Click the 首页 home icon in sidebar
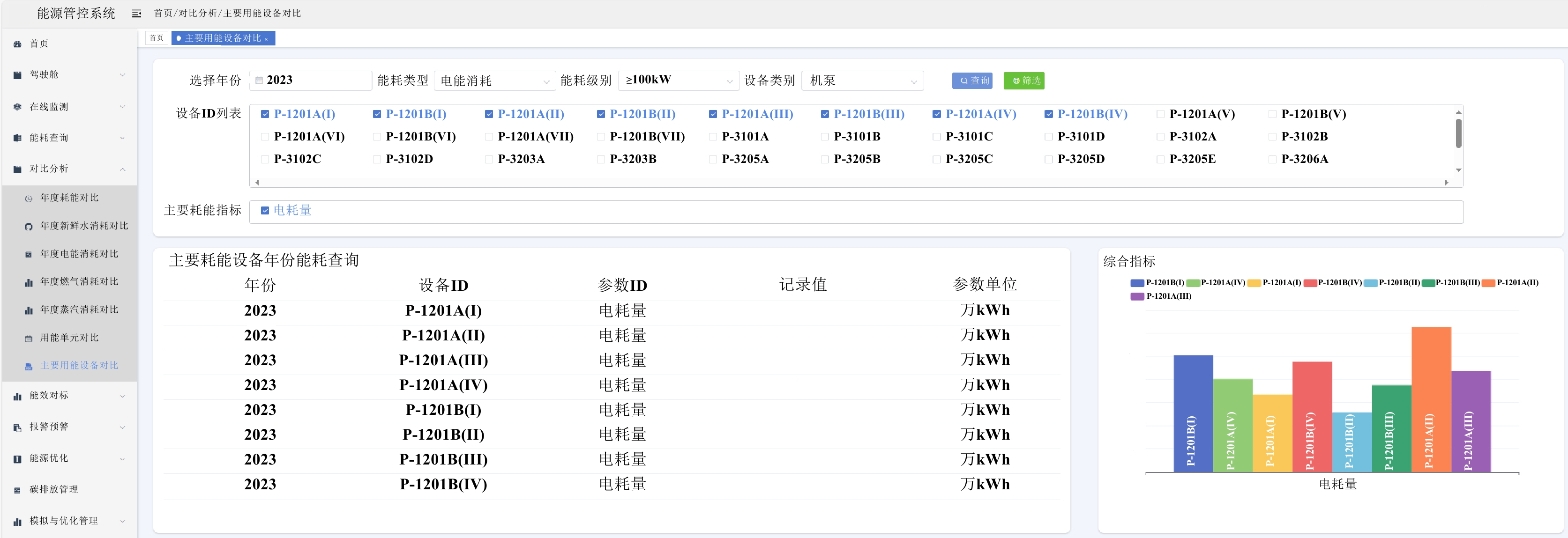 pyautogui.click(x=17, y=44)
